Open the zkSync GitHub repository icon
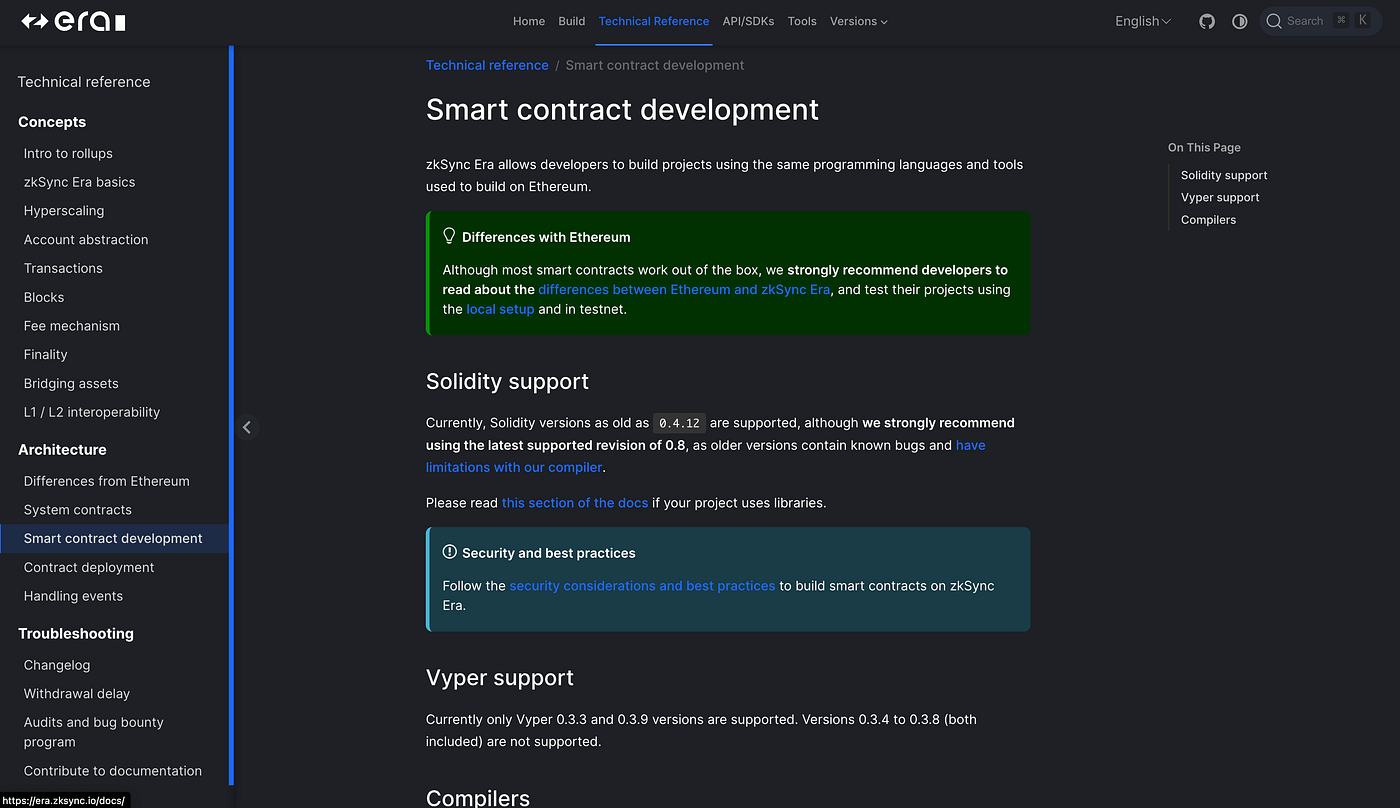Viewport: 1400px width, 808px height. click(x=1206, y=21)
